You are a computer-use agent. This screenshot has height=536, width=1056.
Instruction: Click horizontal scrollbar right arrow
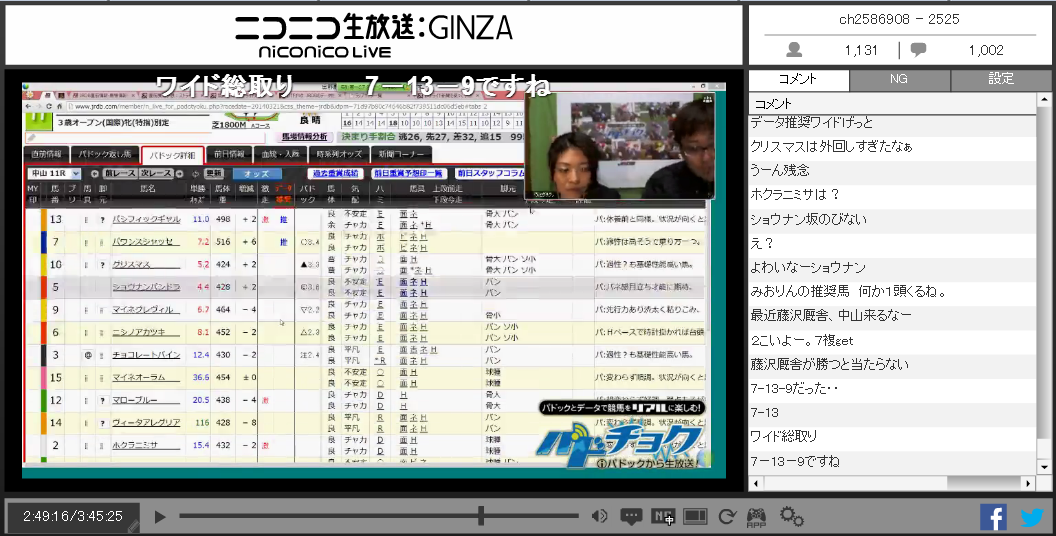point(1028,483)
